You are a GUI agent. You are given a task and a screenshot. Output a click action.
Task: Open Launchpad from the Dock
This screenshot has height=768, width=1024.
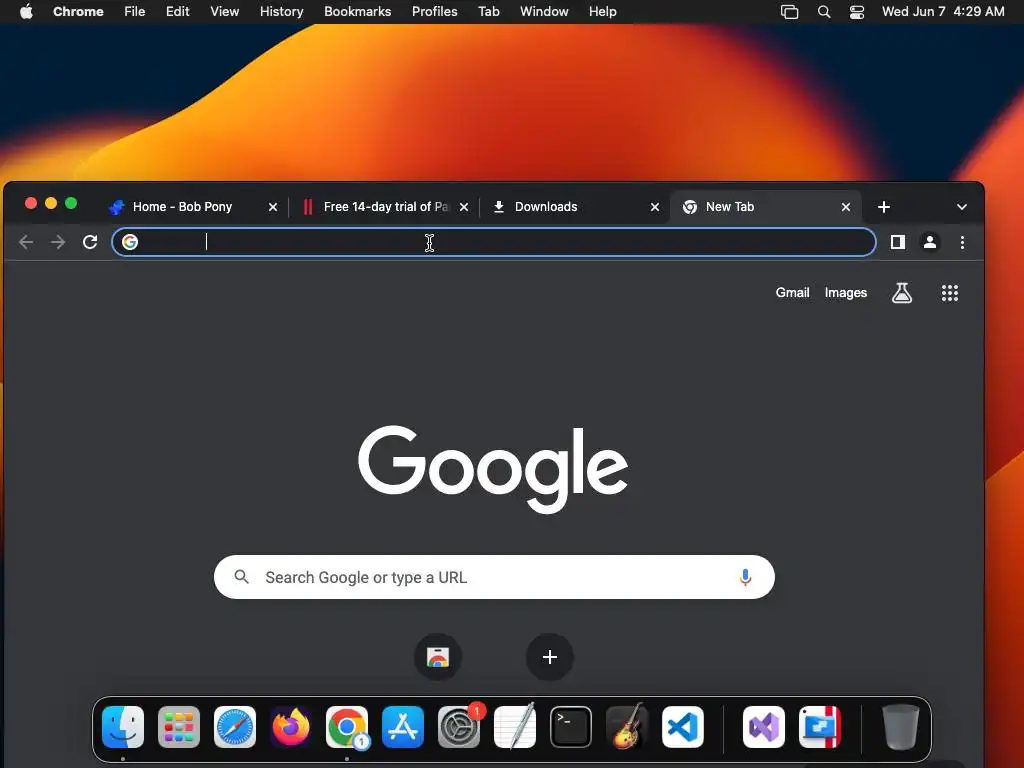[179, 727]
